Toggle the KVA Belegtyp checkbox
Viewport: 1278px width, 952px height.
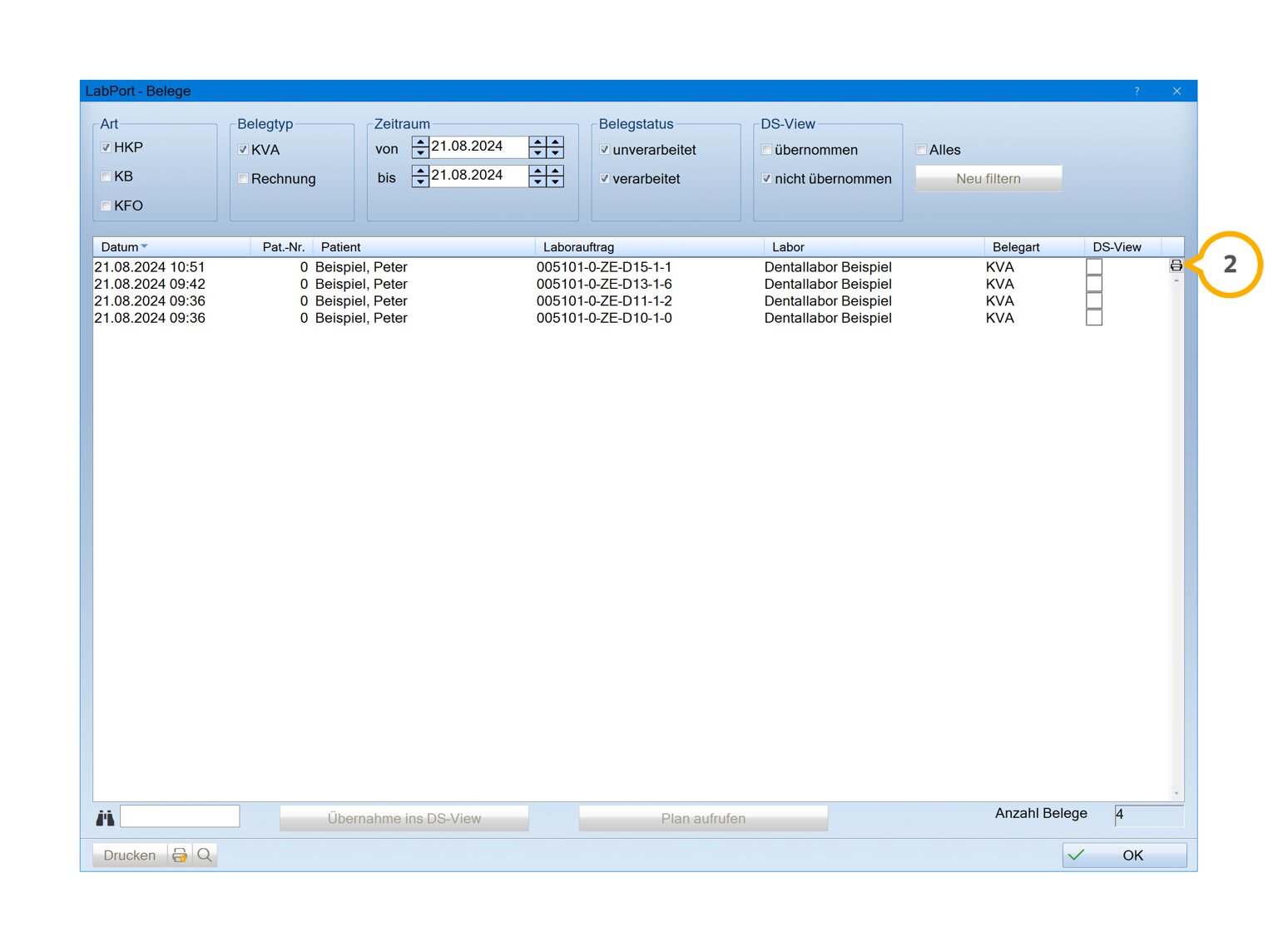click(x=243, y=150)
